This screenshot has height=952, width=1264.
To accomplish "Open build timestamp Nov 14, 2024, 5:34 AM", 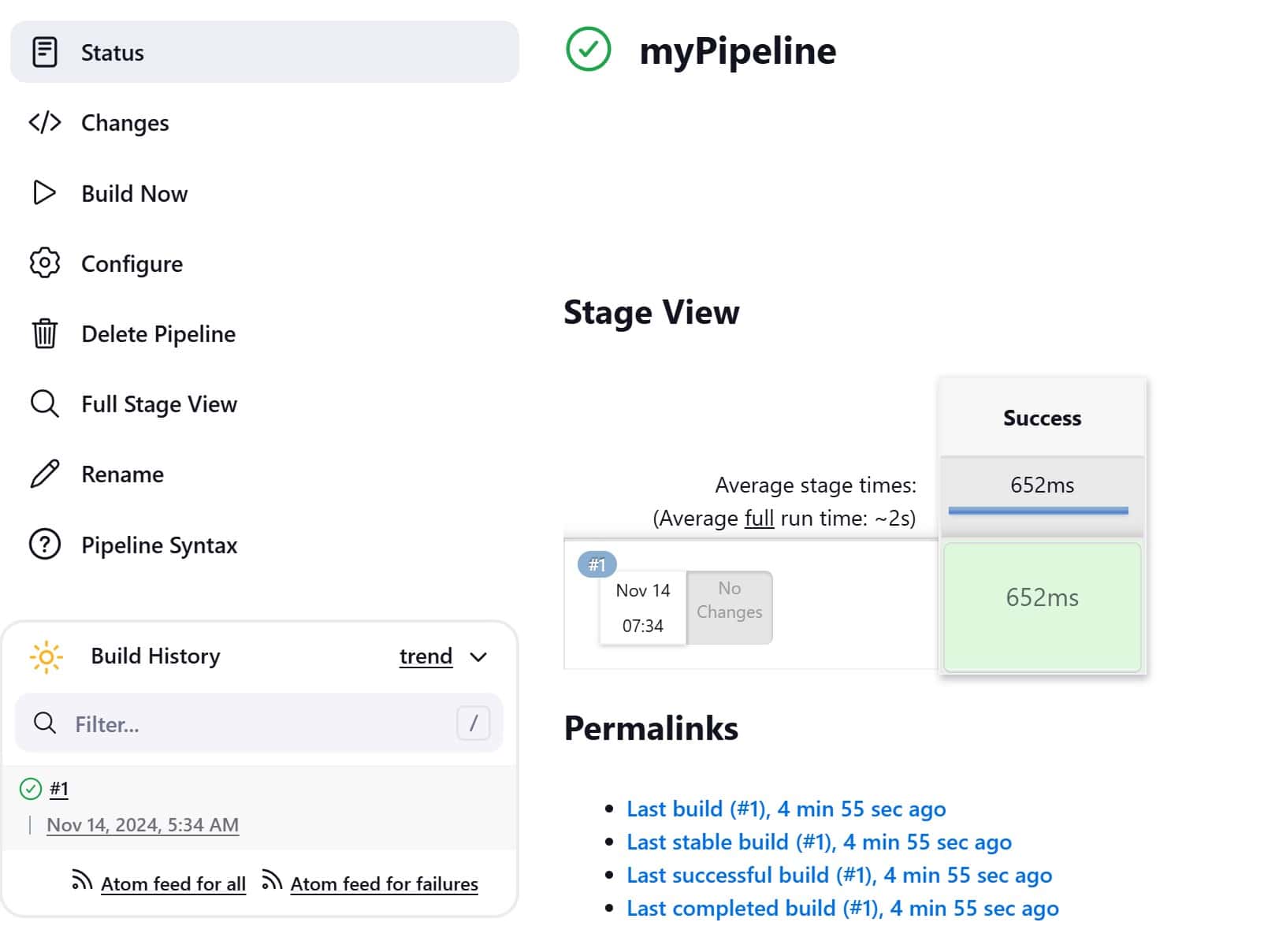I will 143,824.
